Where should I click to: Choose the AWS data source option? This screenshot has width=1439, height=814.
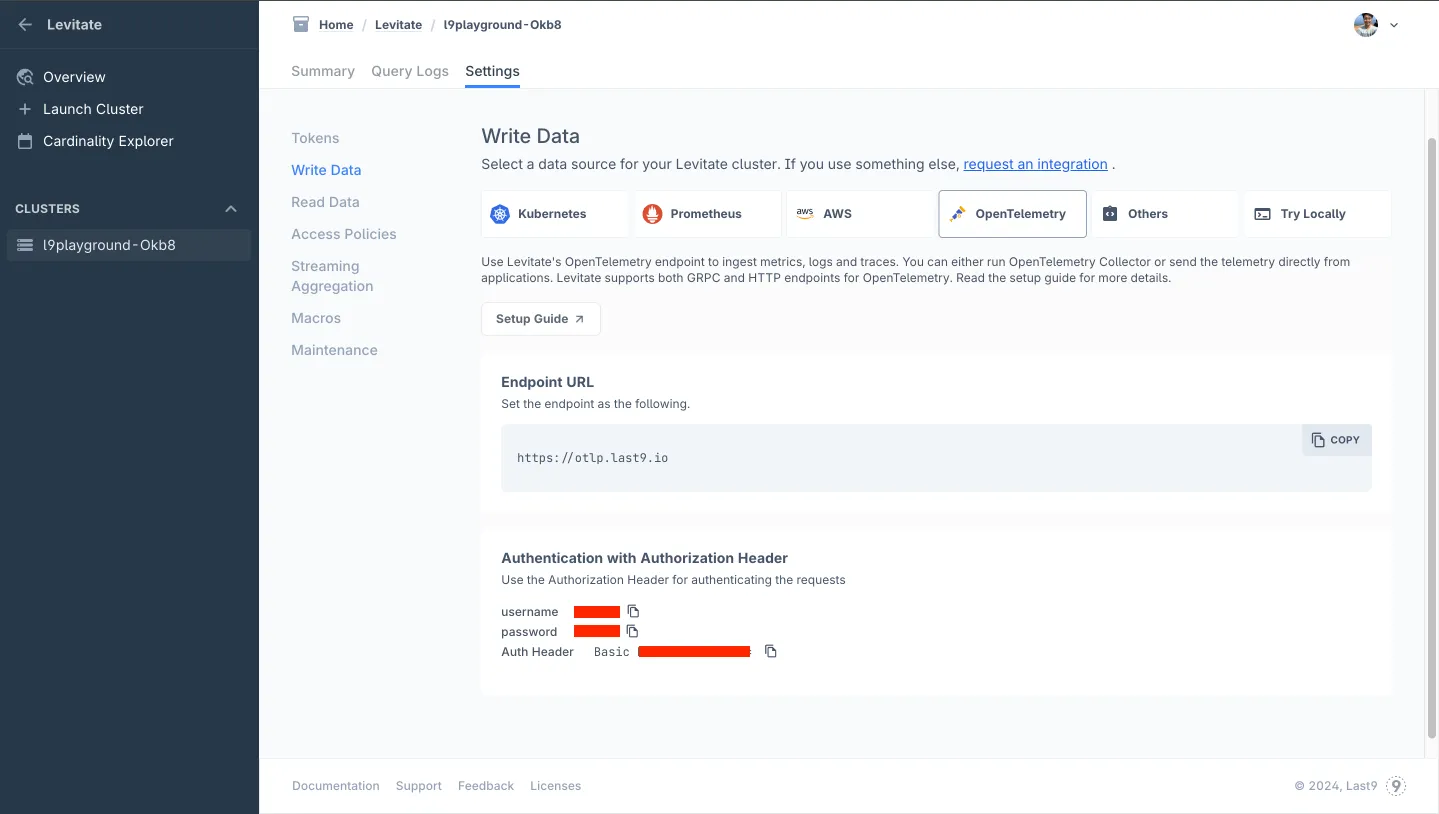pos(860,214)
